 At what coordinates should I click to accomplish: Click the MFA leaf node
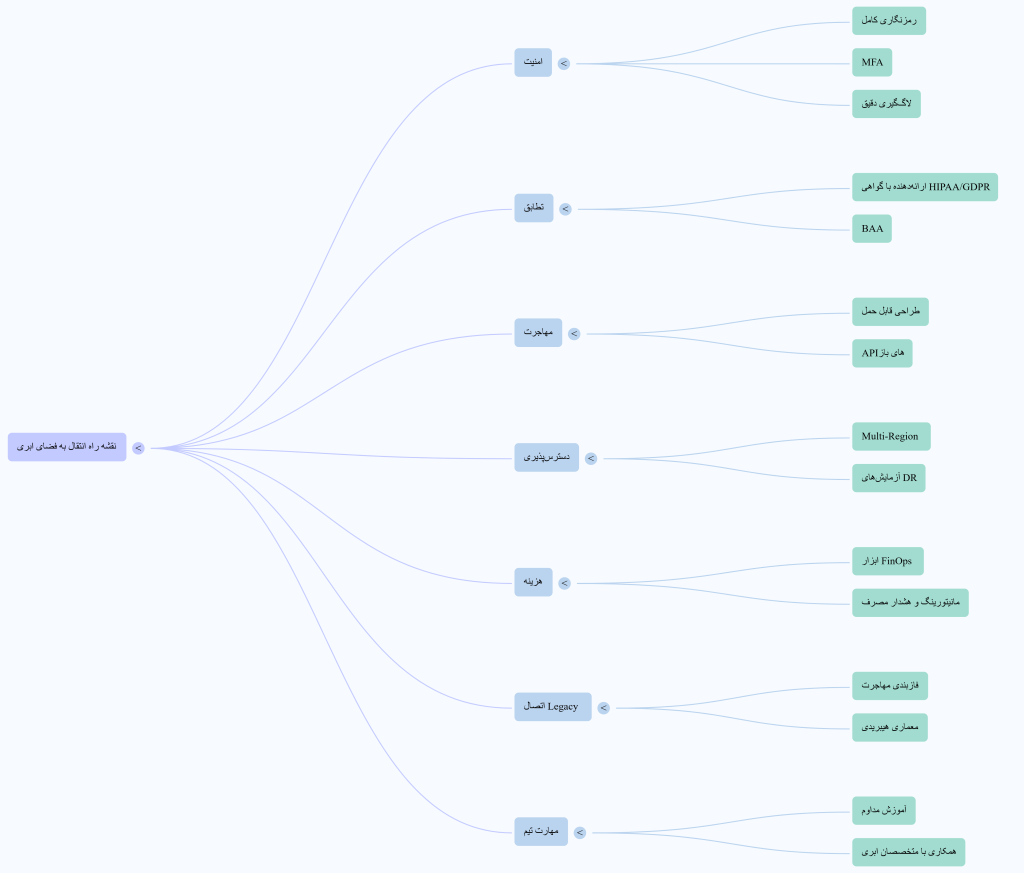[871, 63]
